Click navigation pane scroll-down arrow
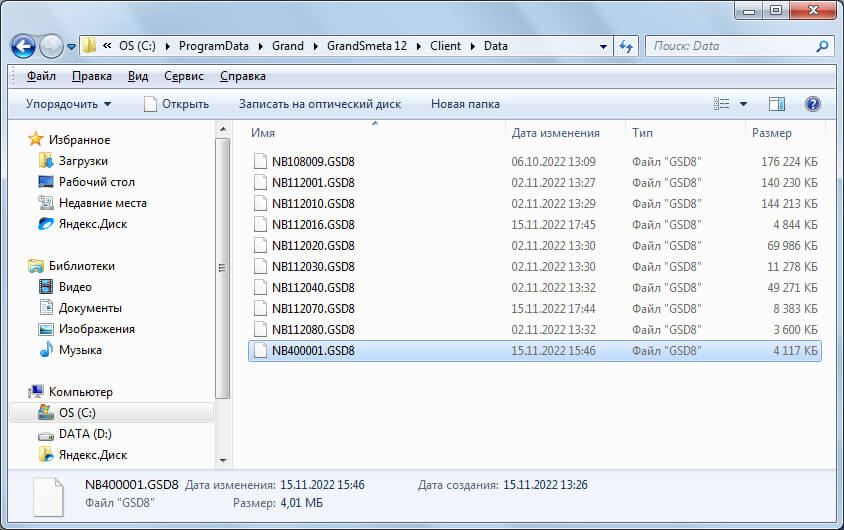This screenshot has width=844, height=530. 223,461
